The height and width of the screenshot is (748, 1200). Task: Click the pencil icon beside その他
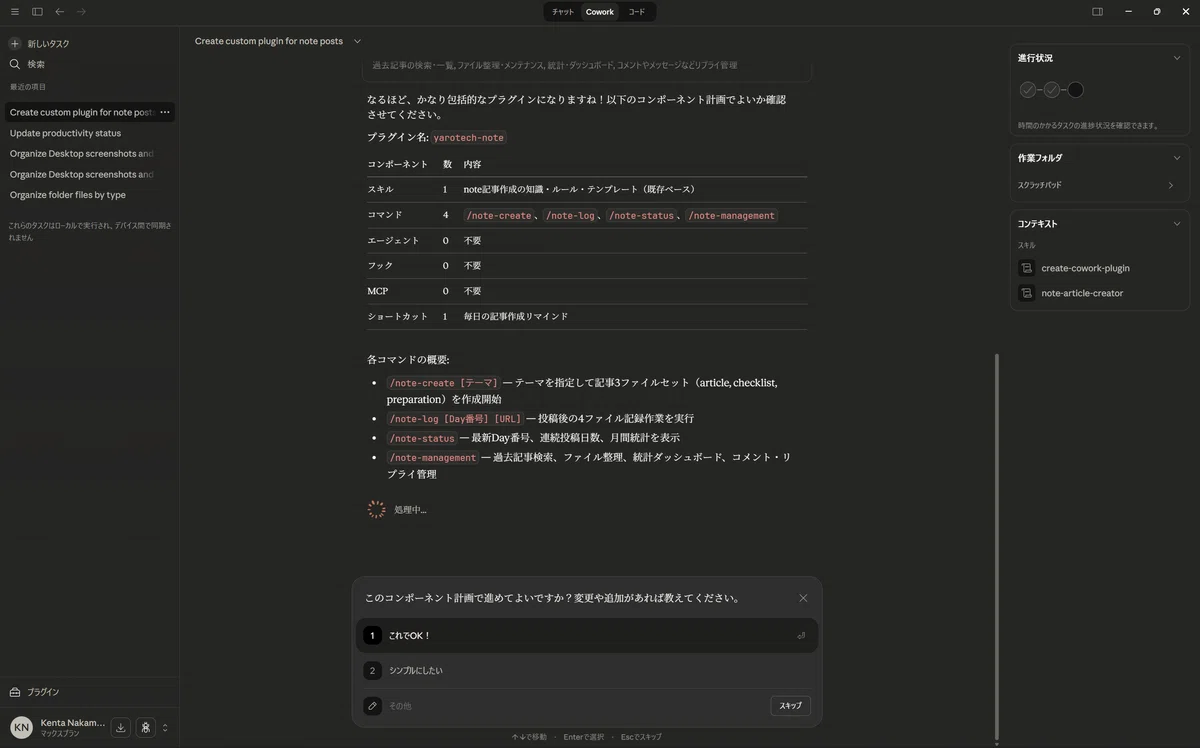click(x=373, y=706)
